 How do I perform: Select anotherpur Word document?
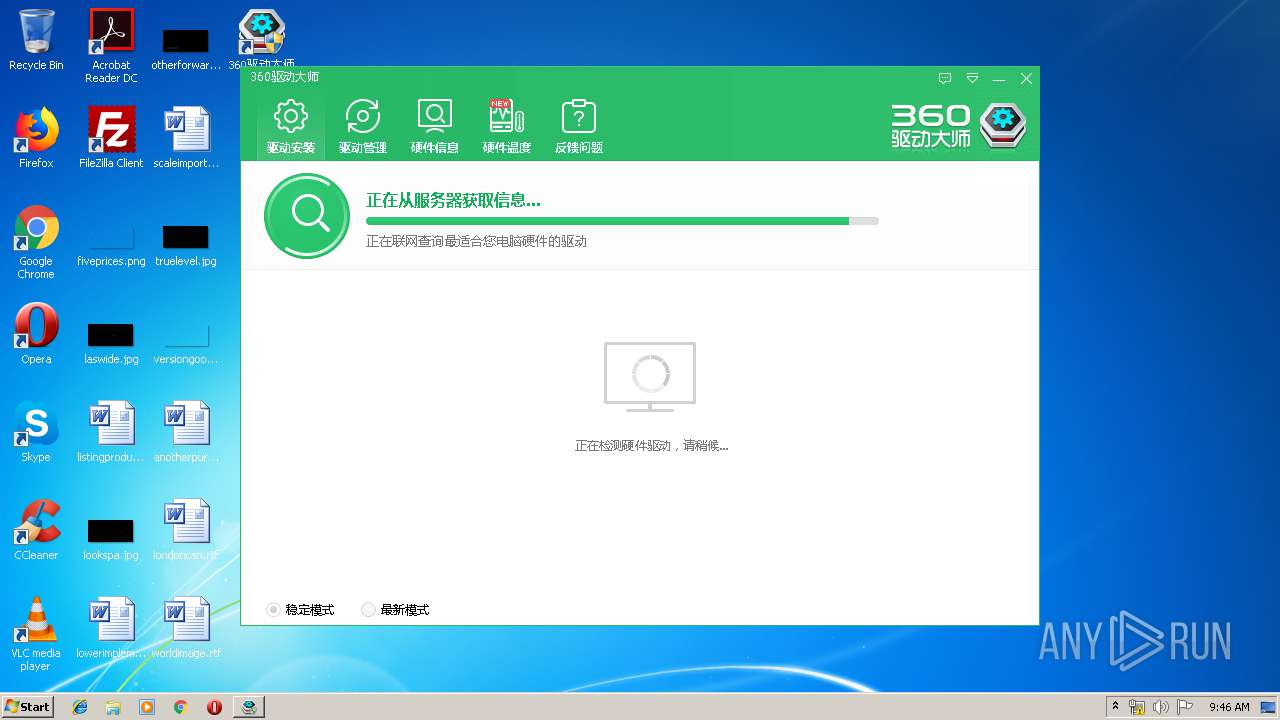point(186,432)
